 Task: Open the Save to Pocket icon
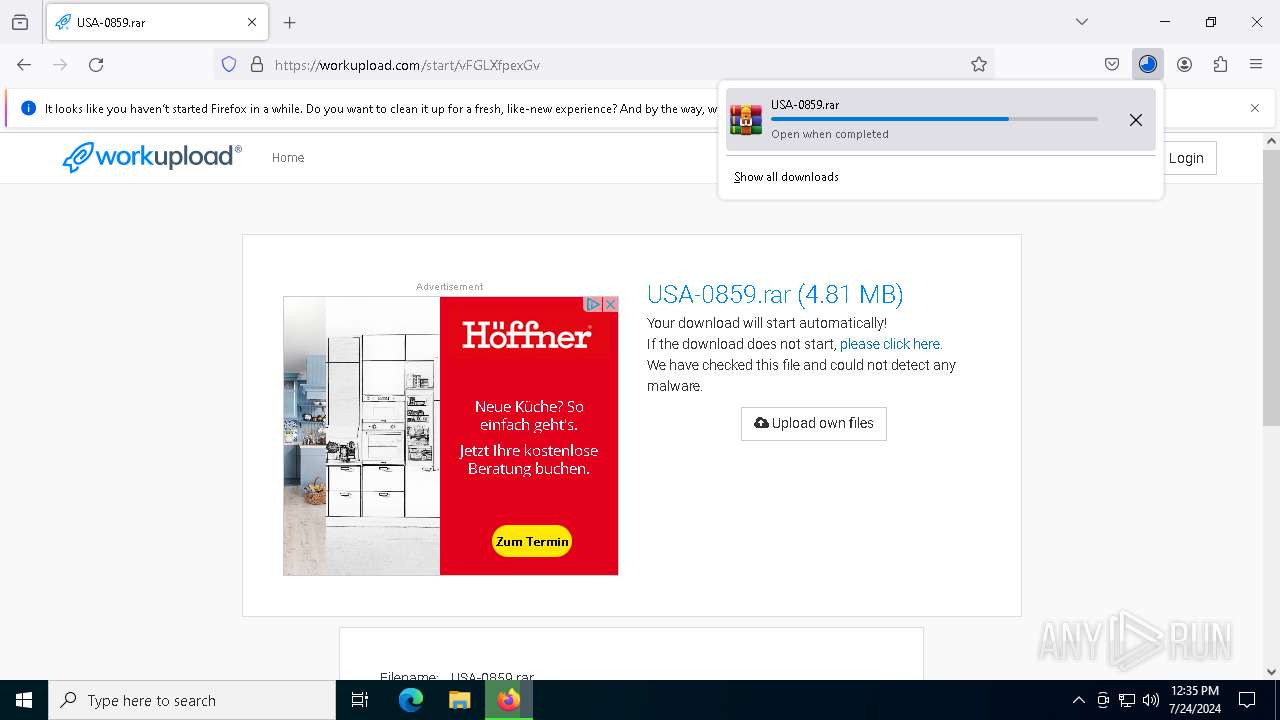point(1112,64)
